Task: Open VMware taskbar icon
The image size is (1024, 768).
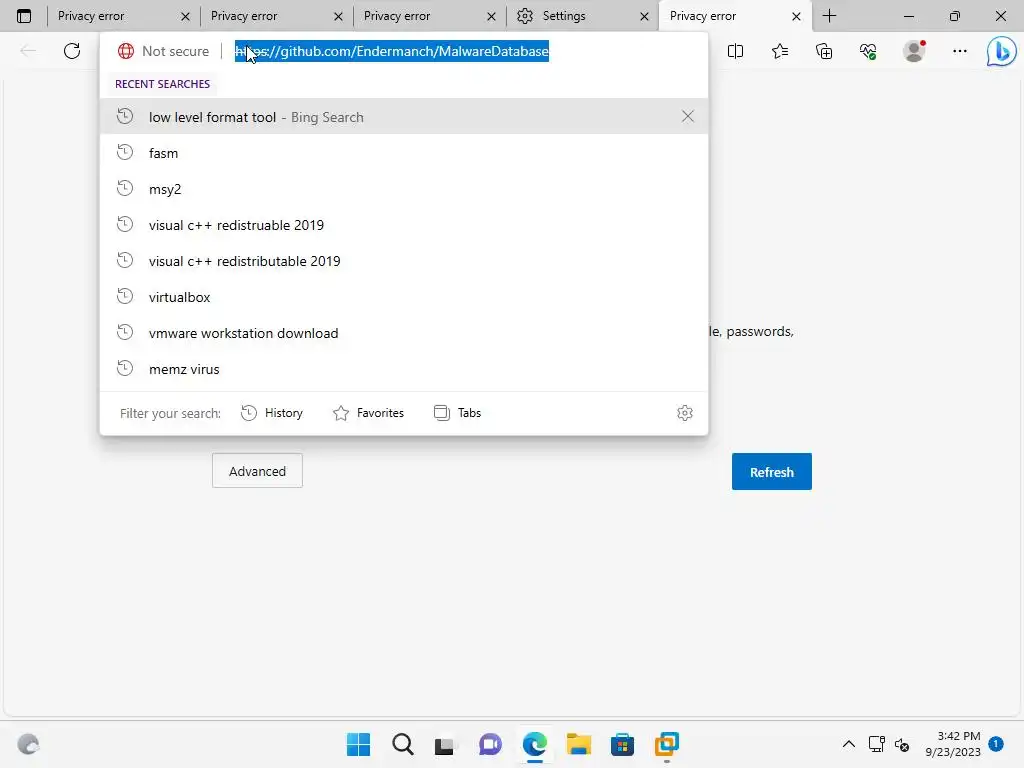Action: click(x=667, y=744)
